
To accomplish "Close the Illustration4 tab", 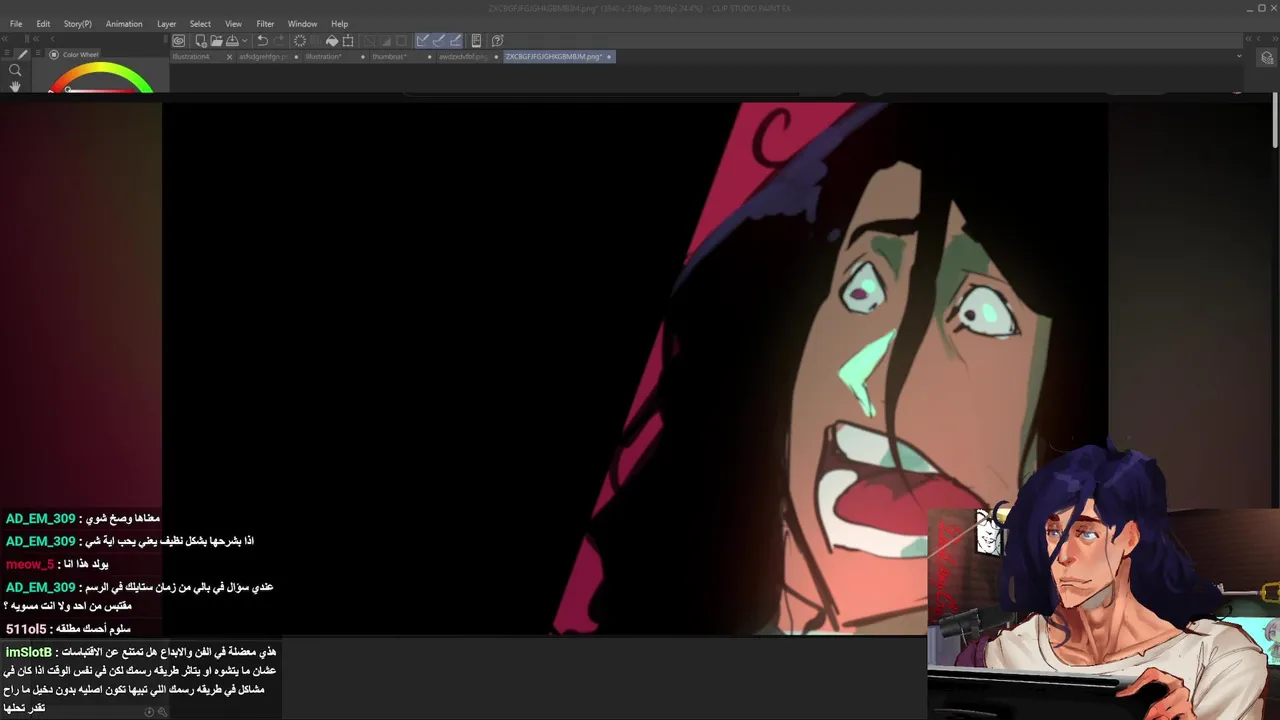I will 229,57.
